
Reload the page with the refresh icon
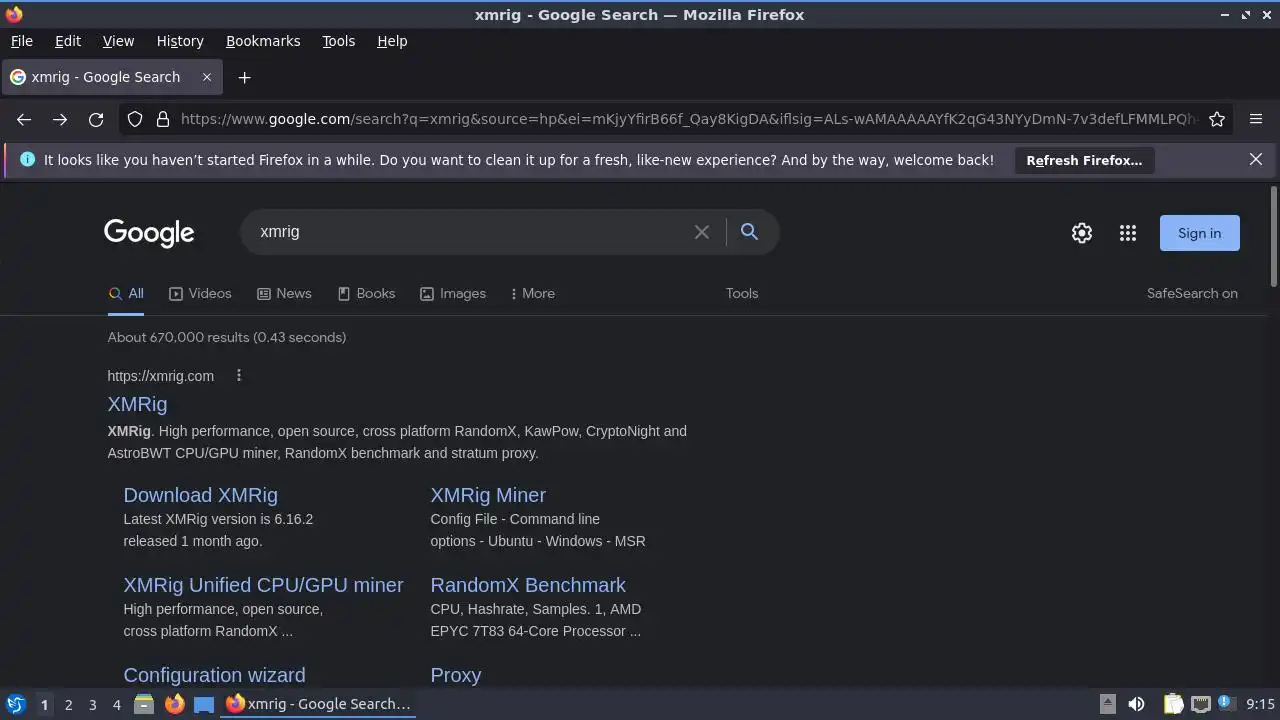[96, 119]
